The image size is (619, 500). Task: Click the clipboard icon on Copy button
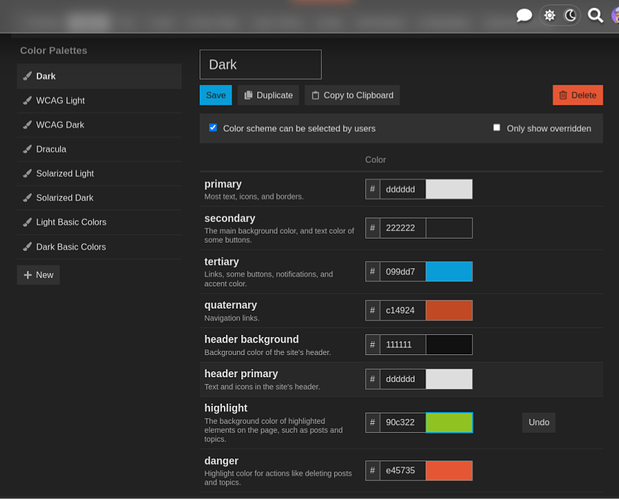315,96
